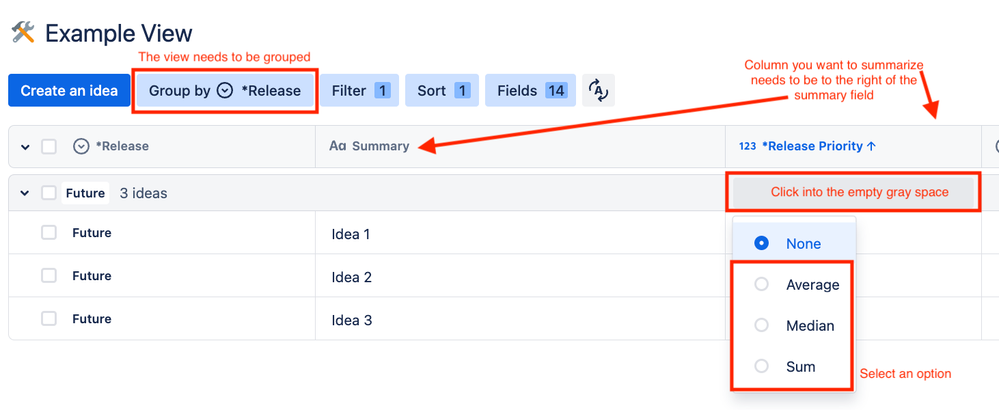Image resolution: width=999 pixels, height=410 pixels.
Task: Tick the checkbox beside Idea 3 row
Action: (x=49, y=319)
